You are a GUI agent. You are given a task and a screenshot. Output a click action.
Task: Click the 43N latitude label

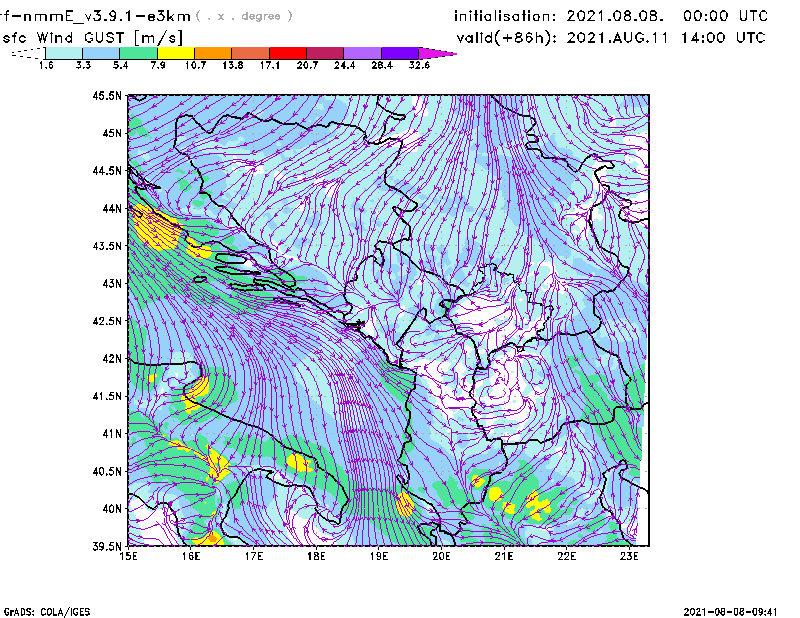112,283
